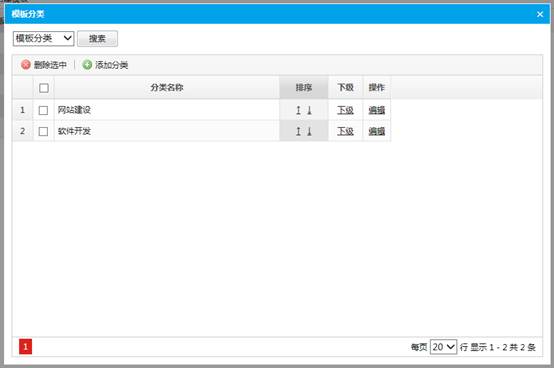Open the 模板分类 dropdown filter
The height and width of the screenshot is (368, 554).
click(x=43, y=38)
